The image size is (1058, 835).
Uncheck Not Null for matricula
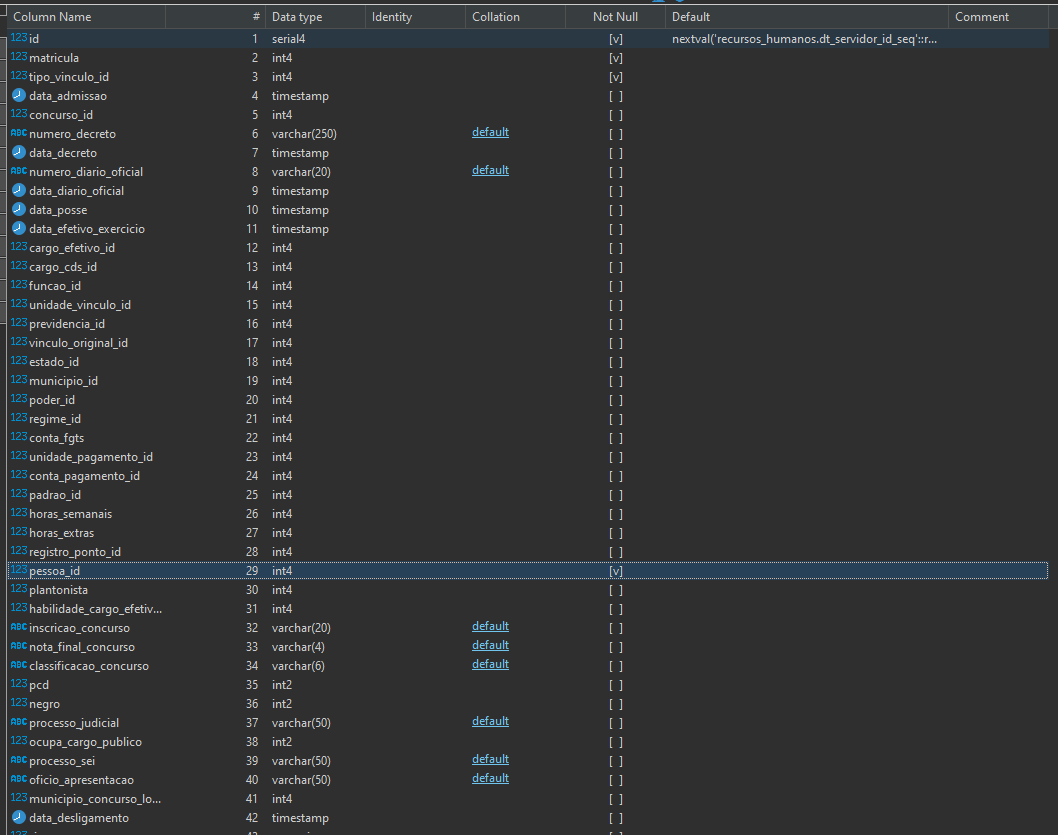tap(615, 58)
